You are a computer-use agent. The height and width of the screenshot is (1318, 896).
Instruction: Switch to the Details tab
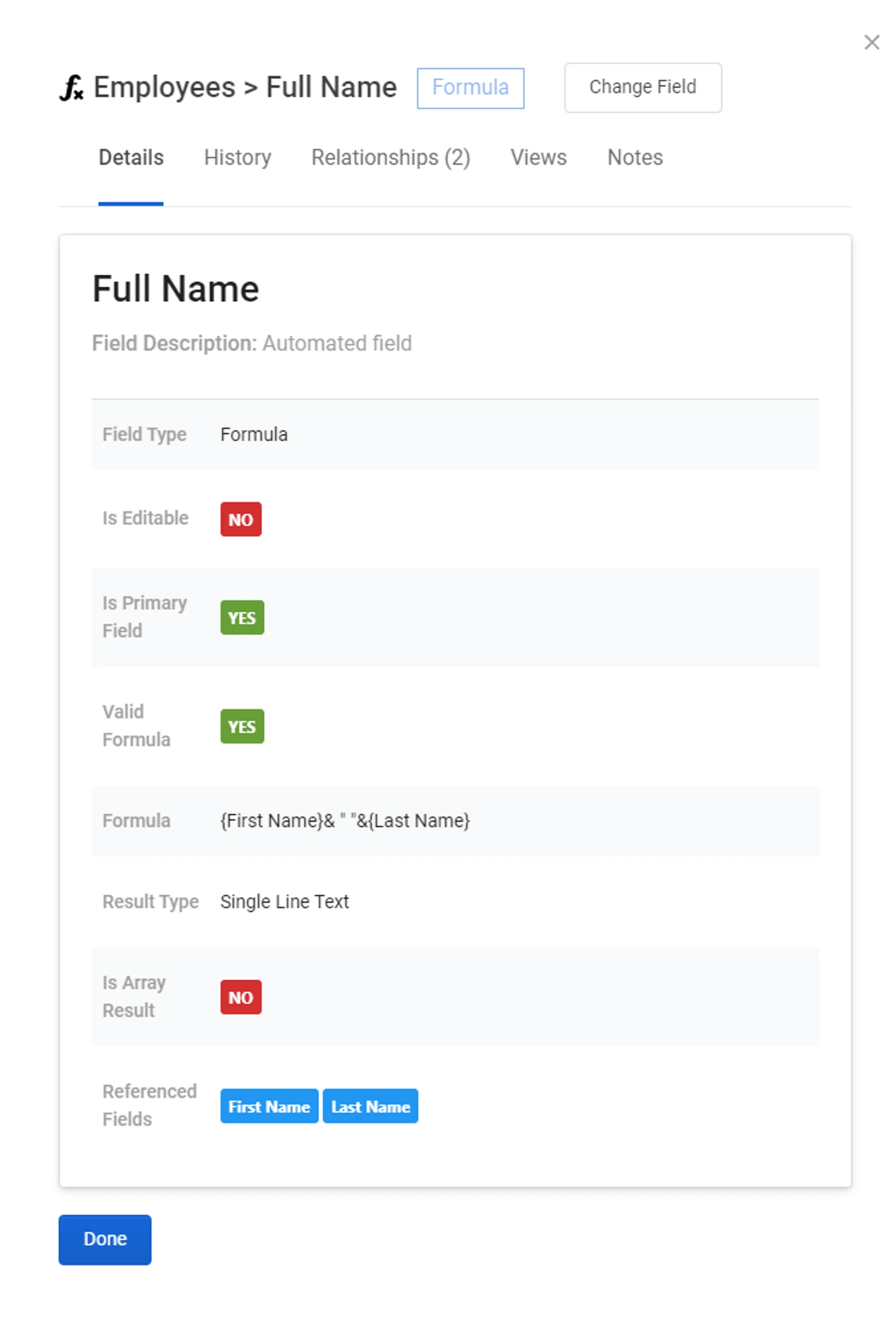(131, 157)
